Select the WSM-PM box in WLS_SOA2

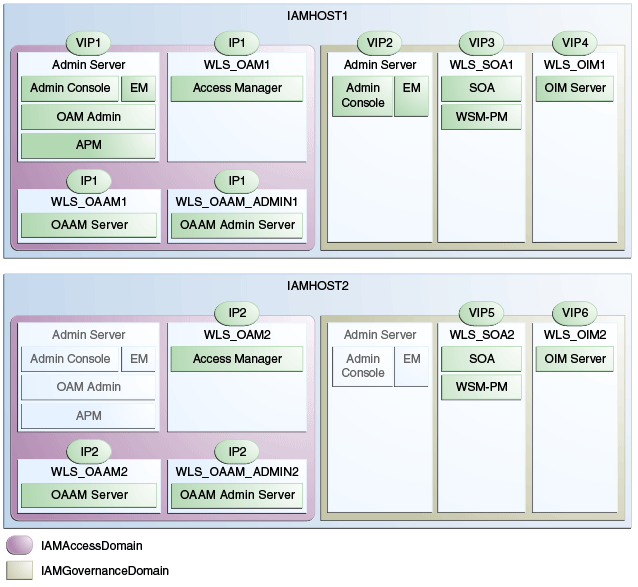point(481,387)
